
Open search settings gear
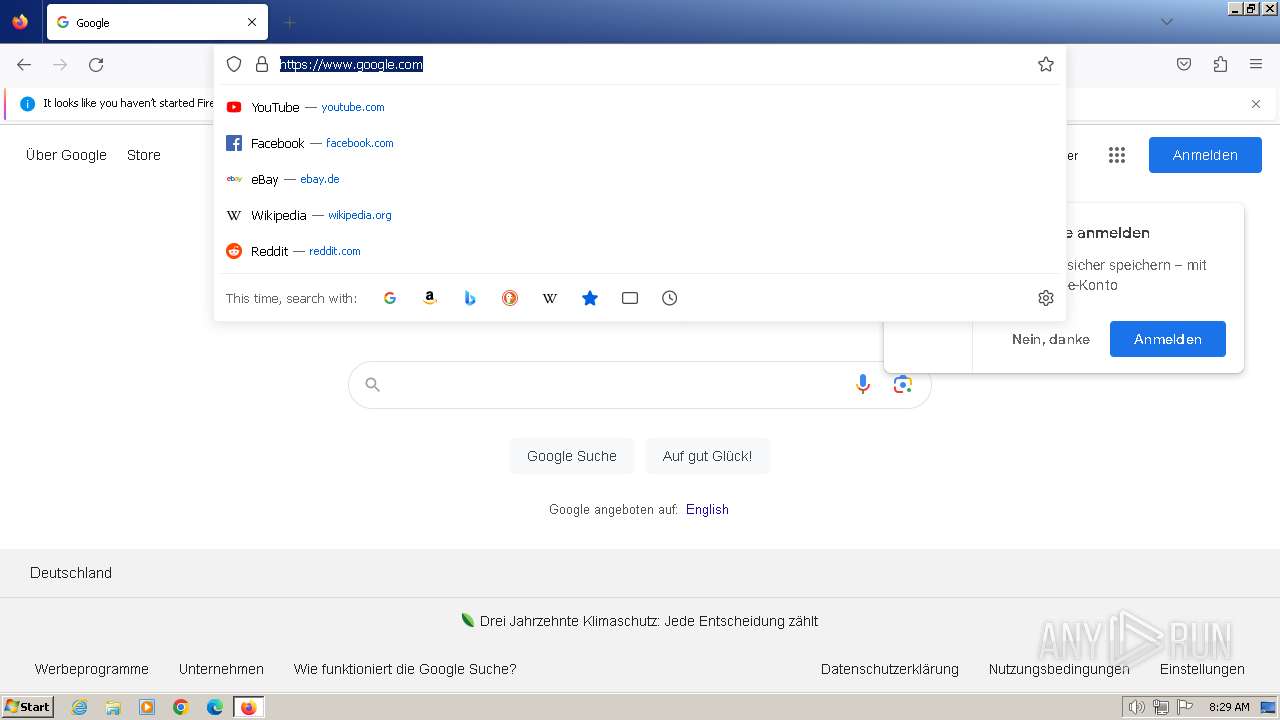tap(1046, 298)
